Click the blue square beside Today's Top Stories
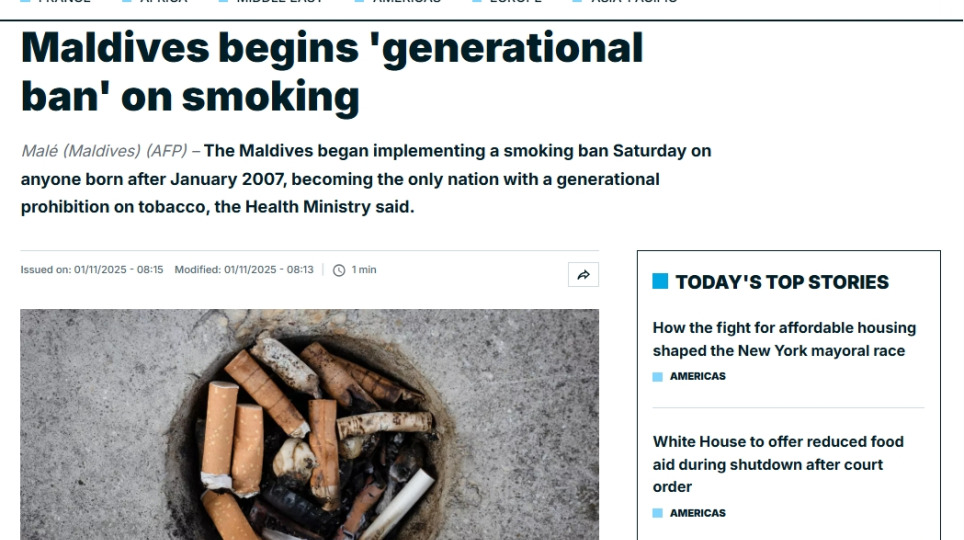Viewport: 964px width, 540px height. pyautogui.click(x=660, y=282)
